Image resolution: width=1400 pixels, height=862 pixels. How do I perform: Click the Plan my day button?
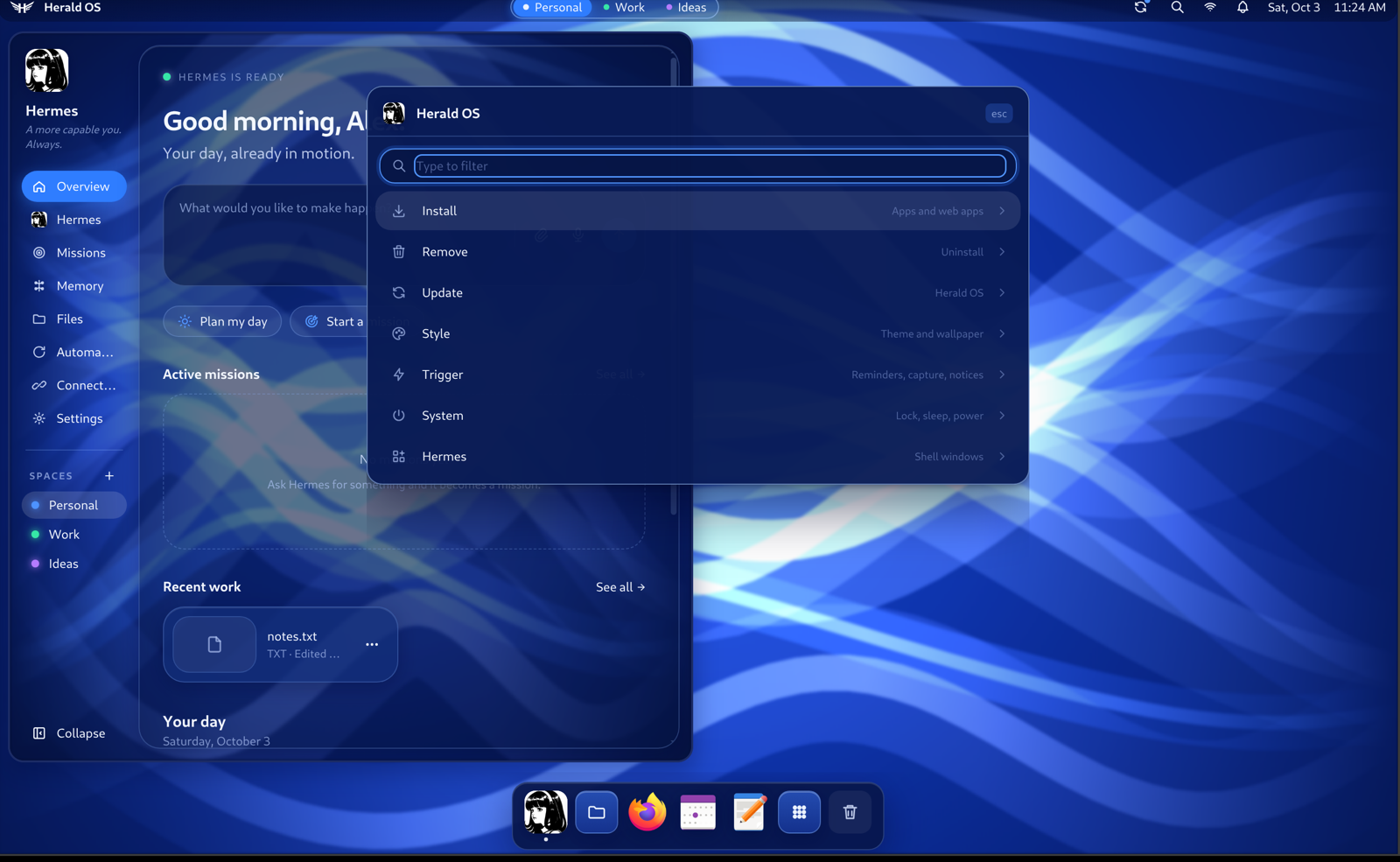click(x=222, y=321)
